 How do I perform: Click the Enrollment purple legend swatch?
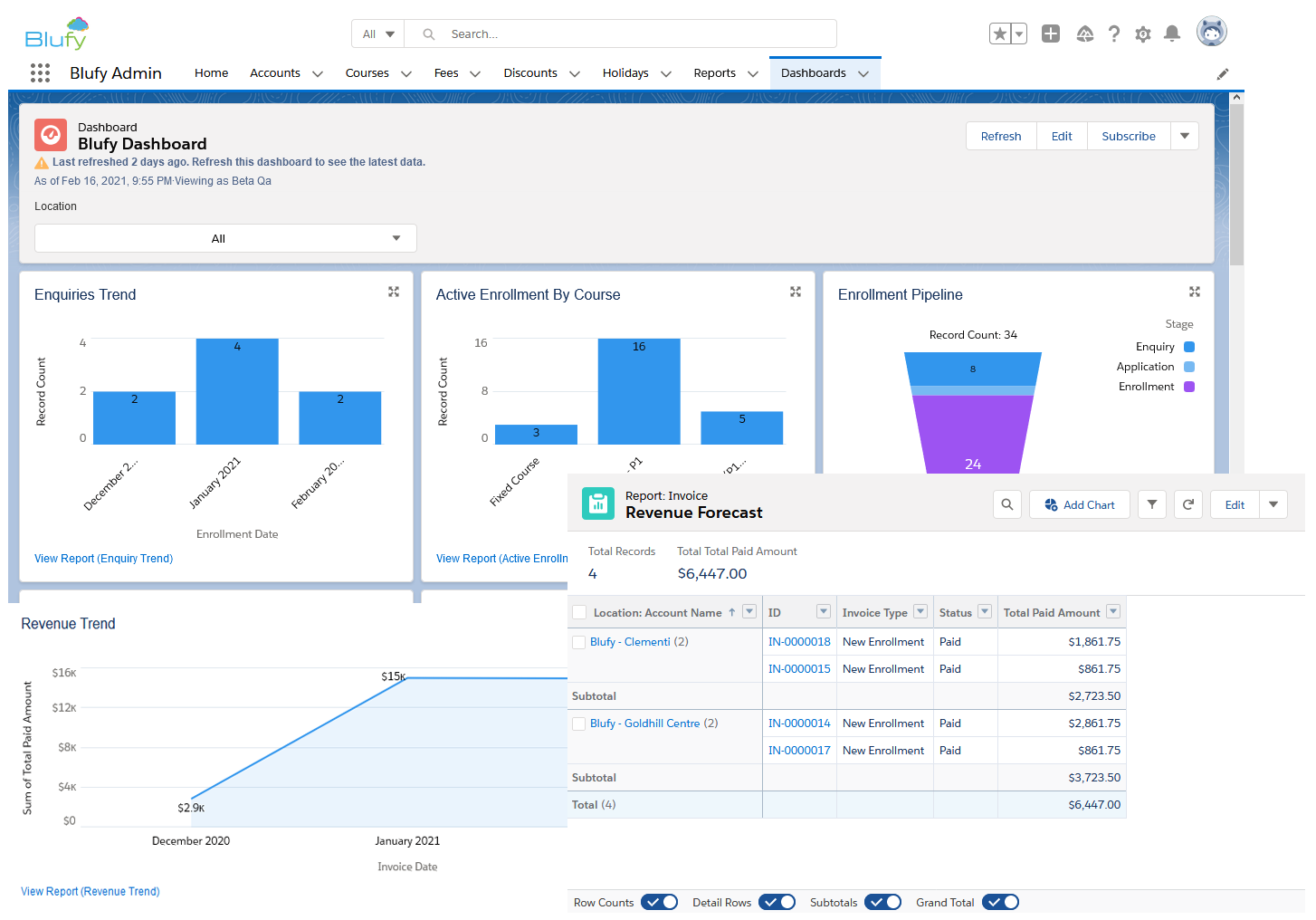point(1189,387)
